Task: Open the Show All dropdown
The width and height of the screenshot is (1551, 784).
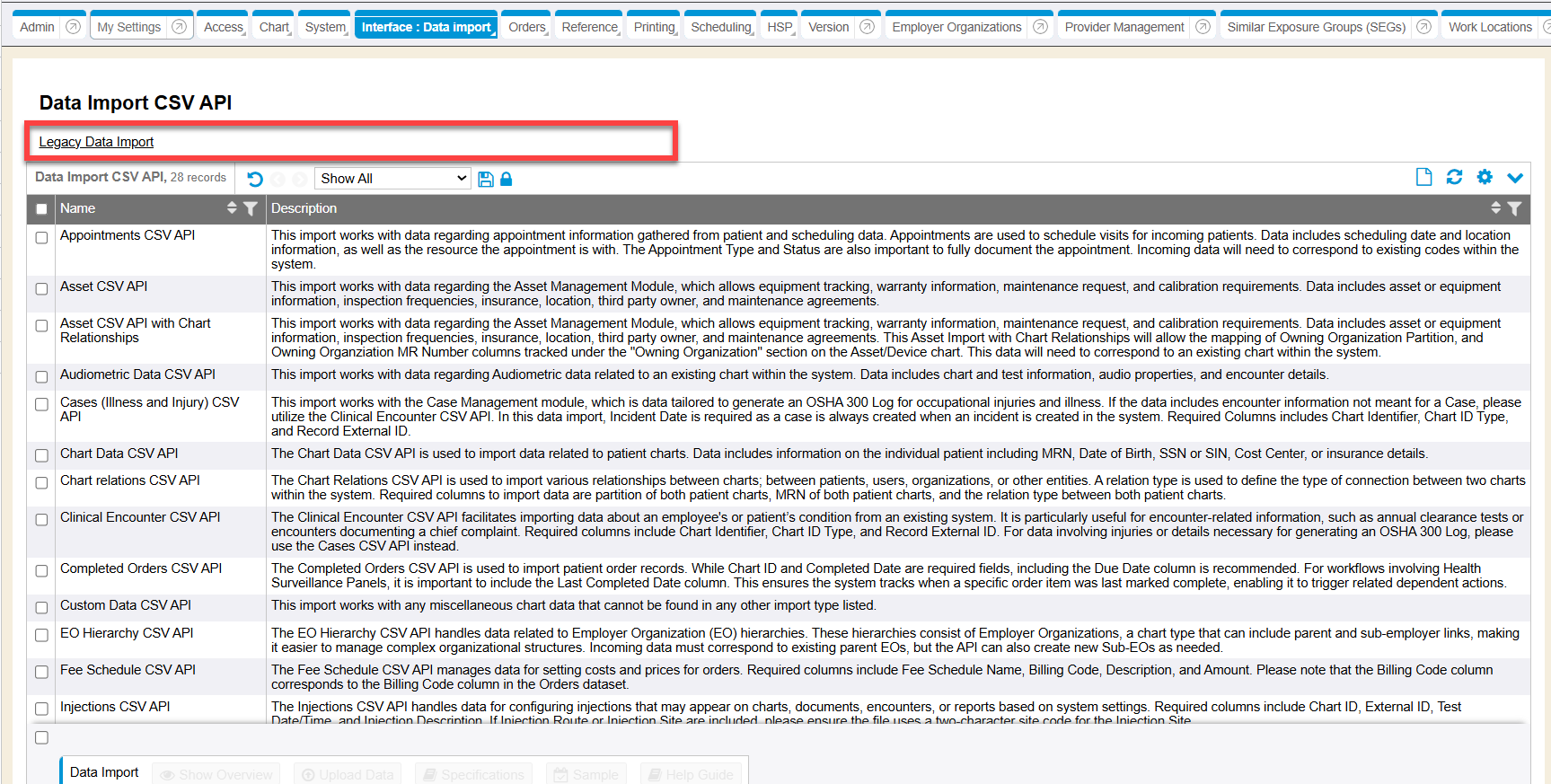Action: point(392,179)
